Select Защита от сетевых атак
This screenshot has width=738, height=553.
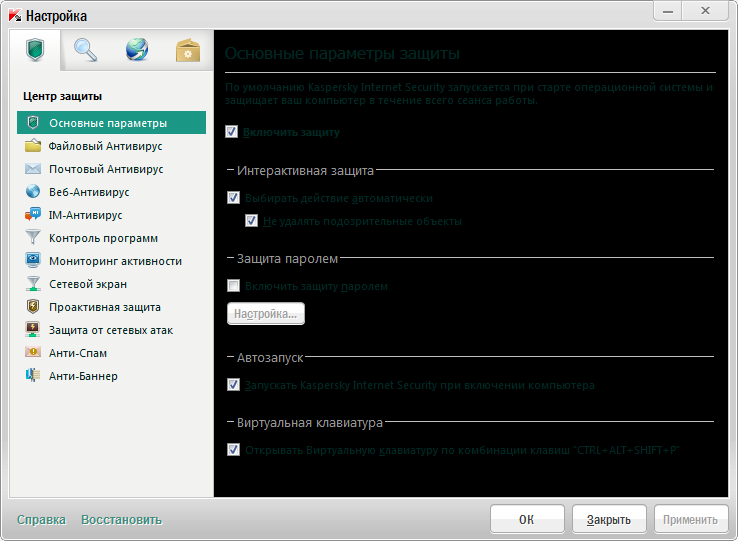pyautogui.click(x=112, y=330)
